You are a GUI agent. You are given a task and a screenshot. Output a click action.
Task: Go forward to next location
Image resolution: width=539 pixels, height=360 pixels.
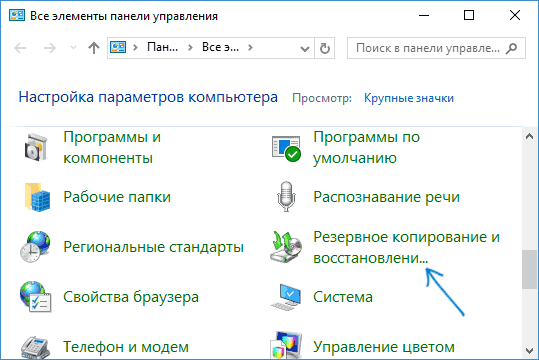coord(50,48)
